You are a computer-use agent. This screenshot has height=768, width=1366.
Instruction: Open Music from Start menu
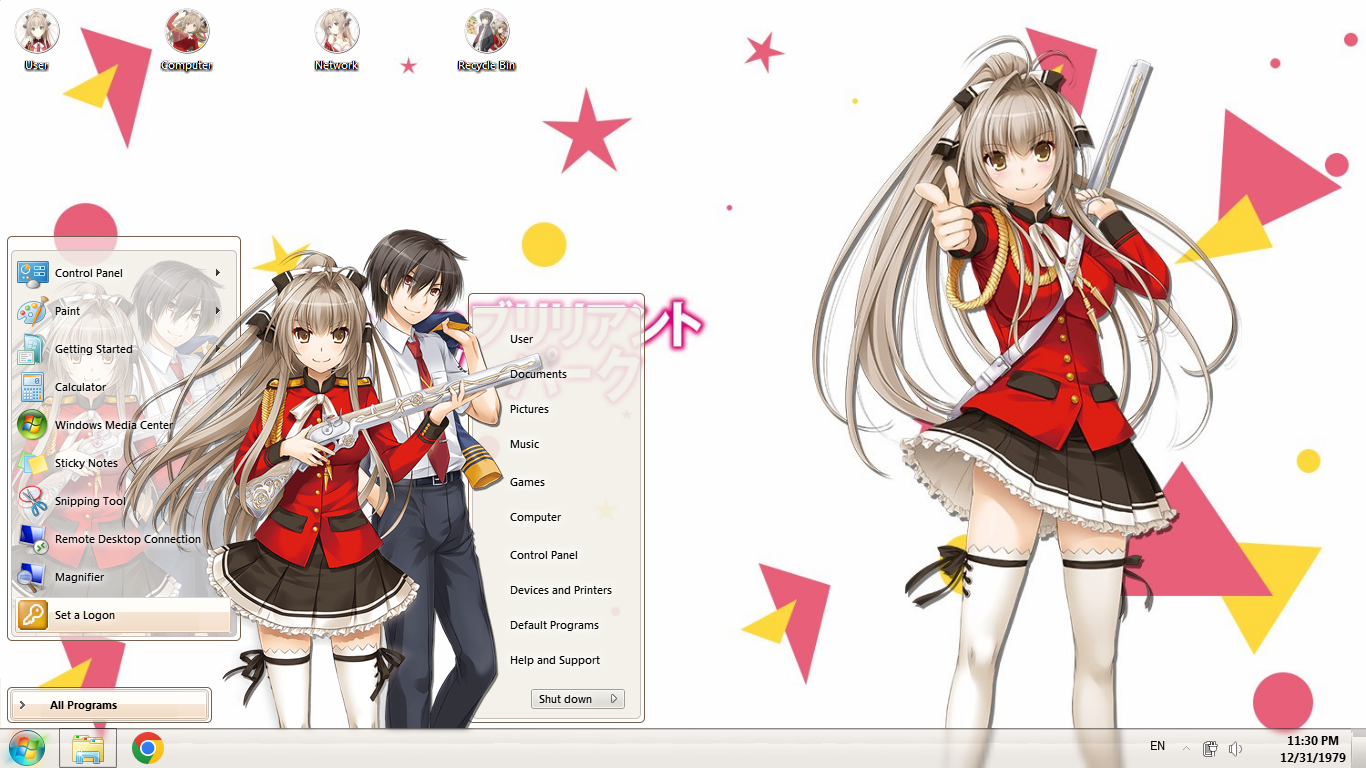[524, 444]
